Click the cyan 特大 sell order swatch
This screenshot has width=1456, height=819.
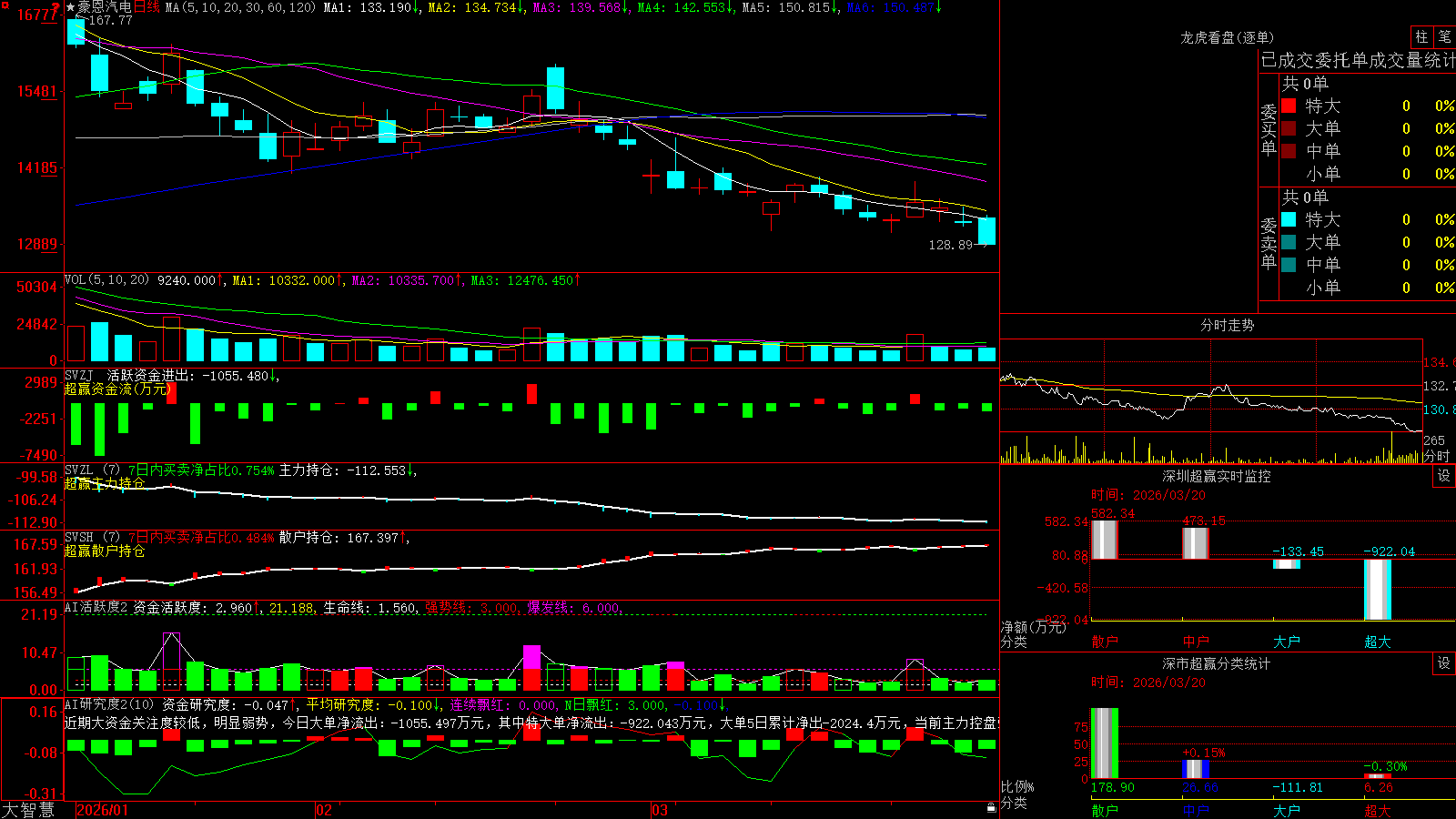(x=1289, y=219)
